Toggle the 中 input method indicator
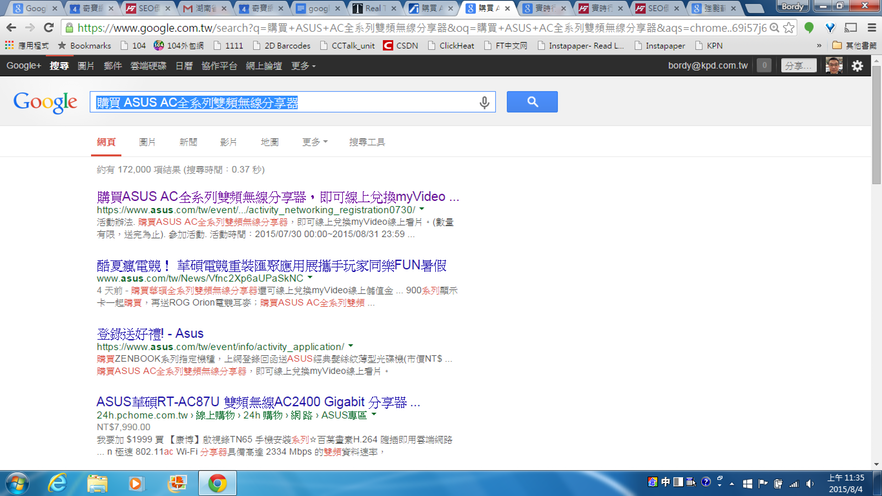The height and width of the screenshot is (496, 882). pyautogui.click(x=665, y=482)
